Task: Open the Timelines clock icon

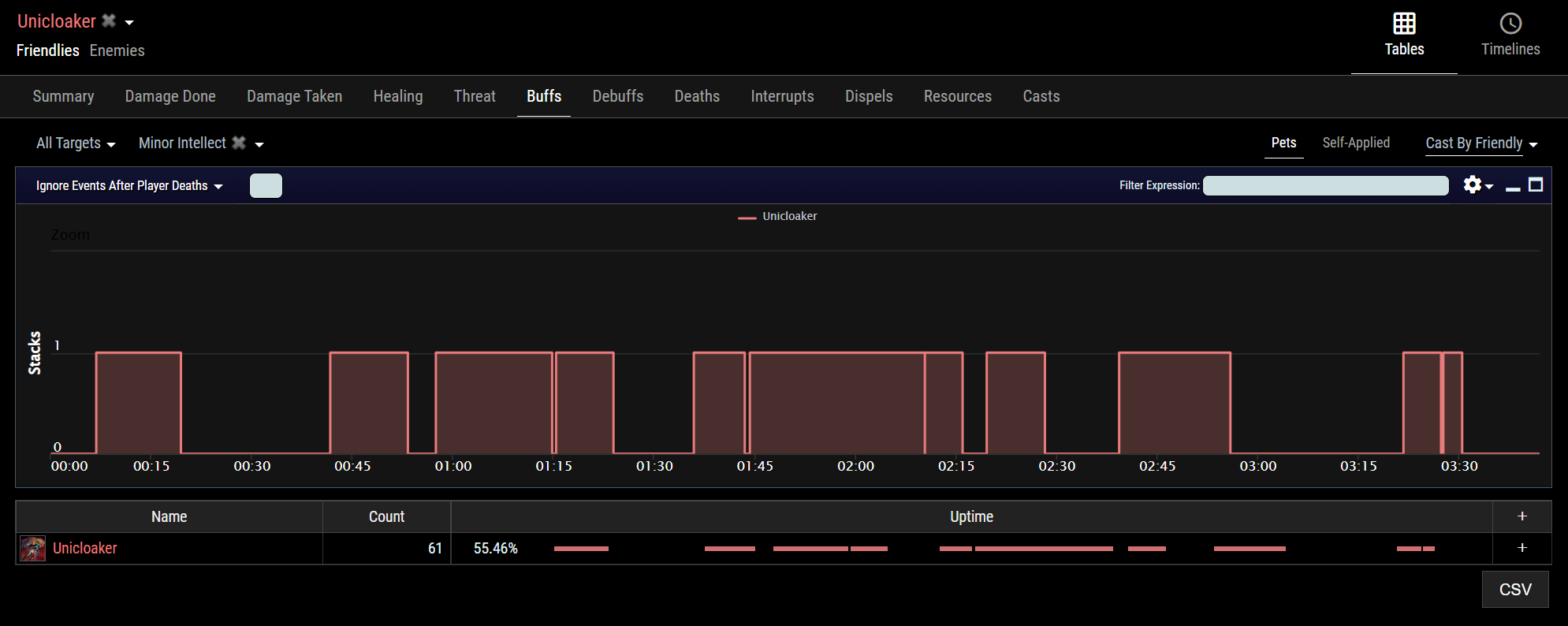Action: coord(1510,24)
